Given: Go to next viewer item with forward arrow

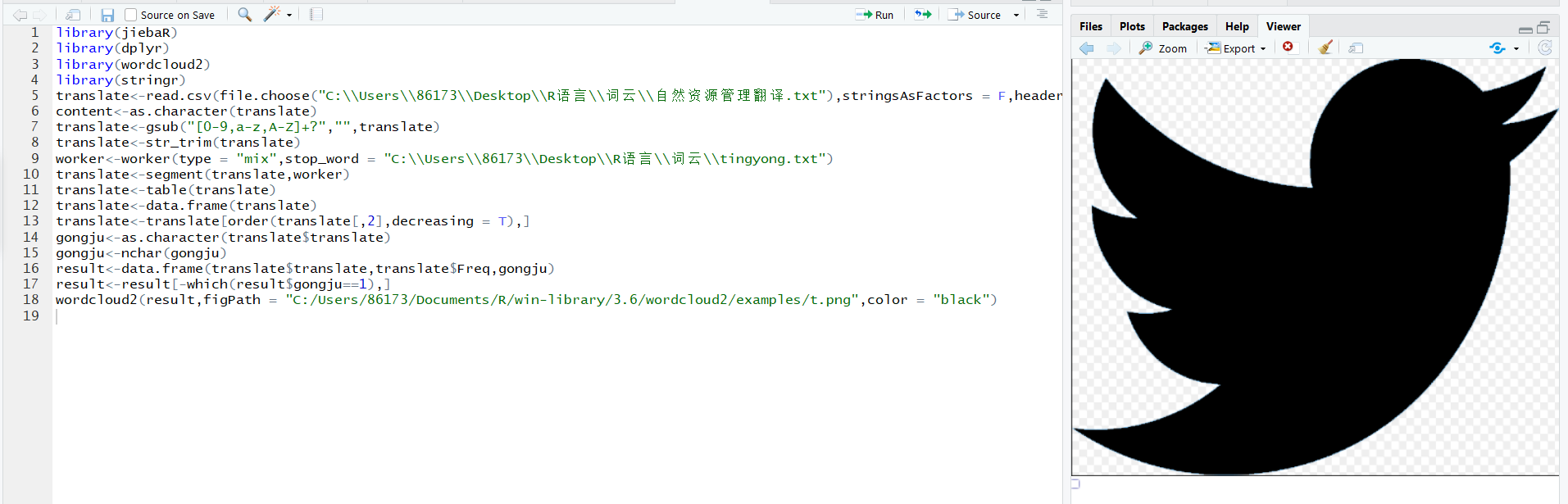Looking at the screenshot, I should (x=1113, y=48).
